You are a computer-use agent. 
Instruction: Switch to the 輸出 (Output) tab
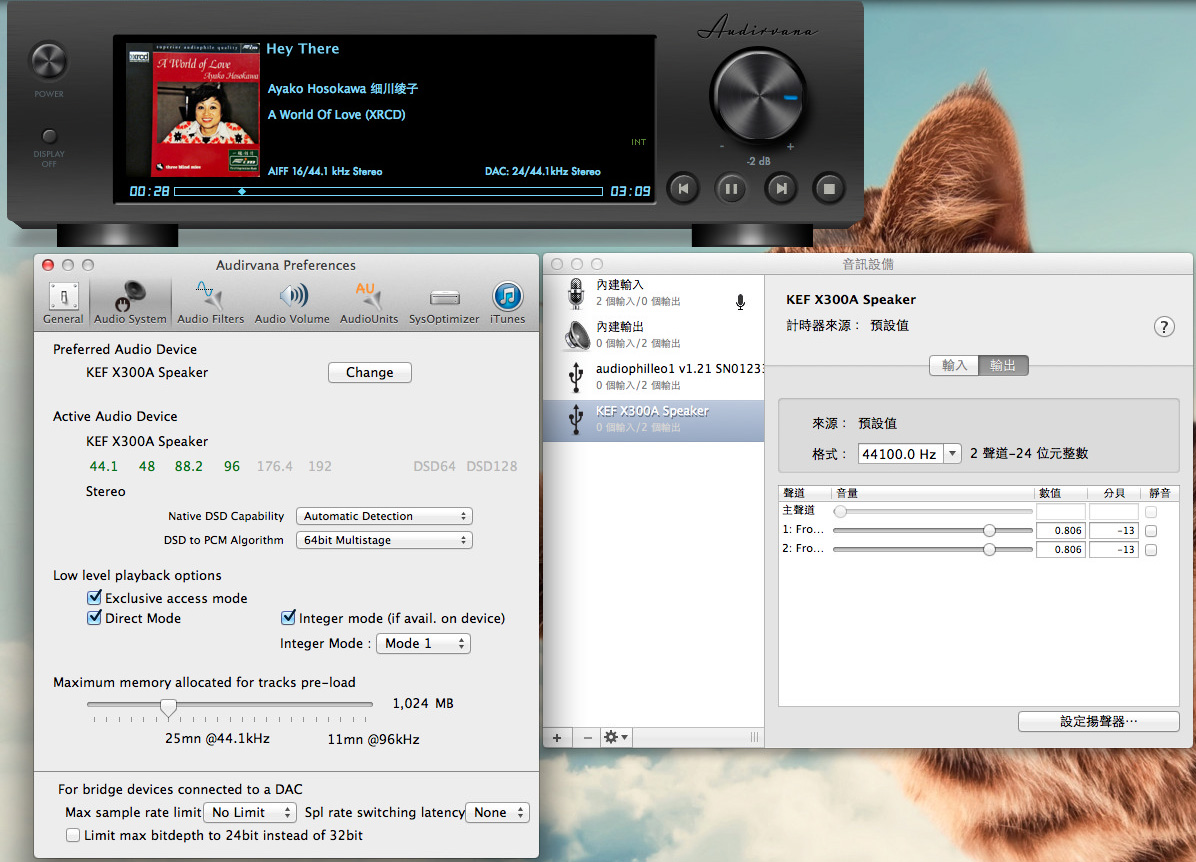point(1003,365)
